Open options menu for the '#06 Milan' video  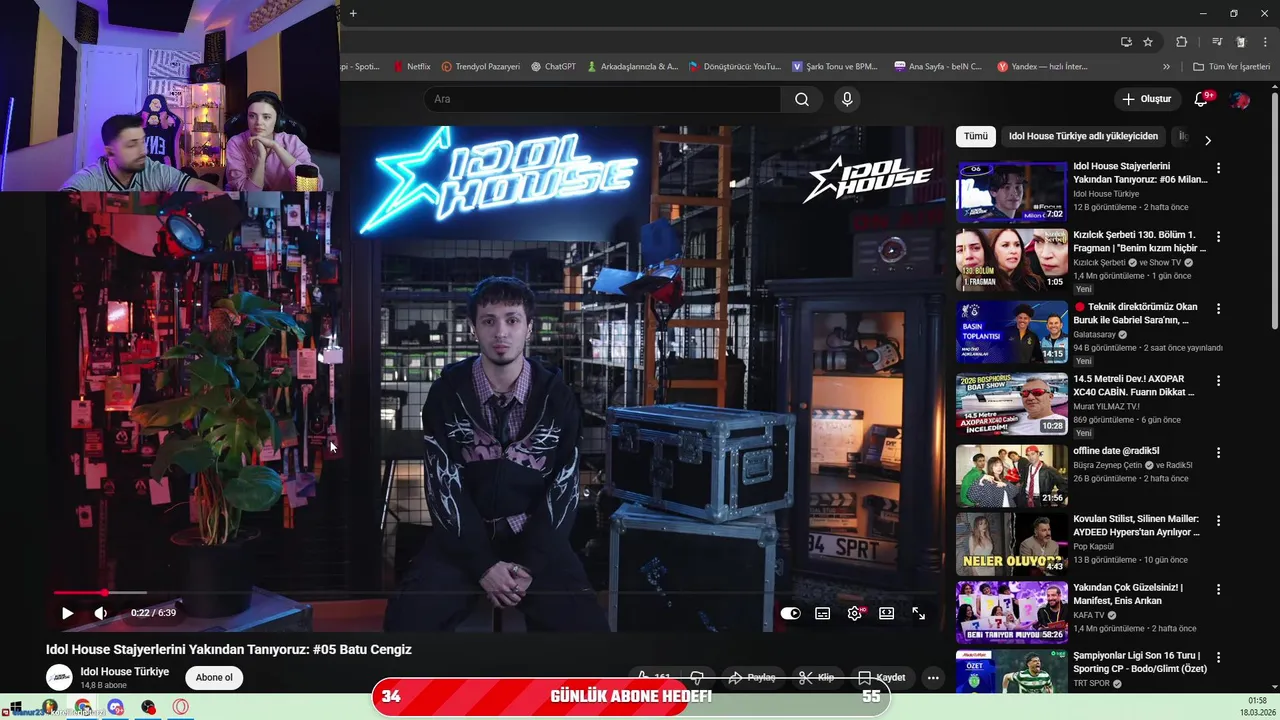tap(1218, 168)
